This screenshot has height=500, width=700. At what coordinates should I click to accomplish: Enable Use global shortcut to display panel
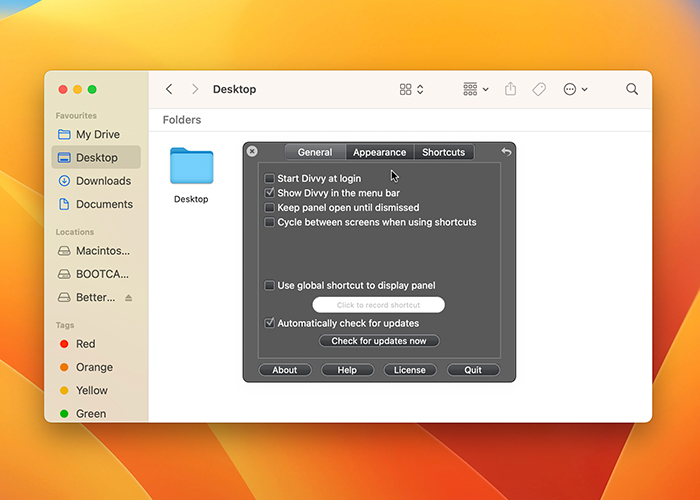click(269, 286)
